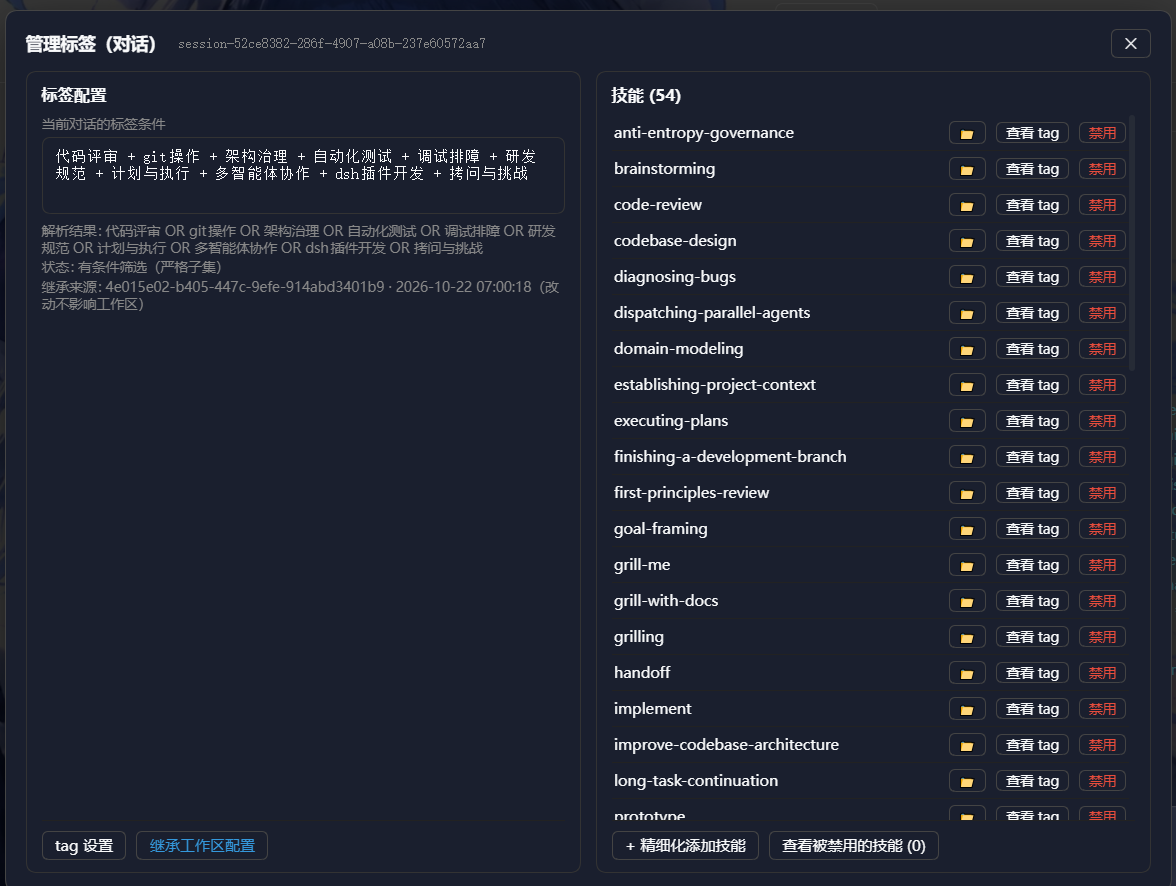The width and height of the screenshot is (1176, 886).
Task: Disable the brainstorming skill
Action: 1102,170
